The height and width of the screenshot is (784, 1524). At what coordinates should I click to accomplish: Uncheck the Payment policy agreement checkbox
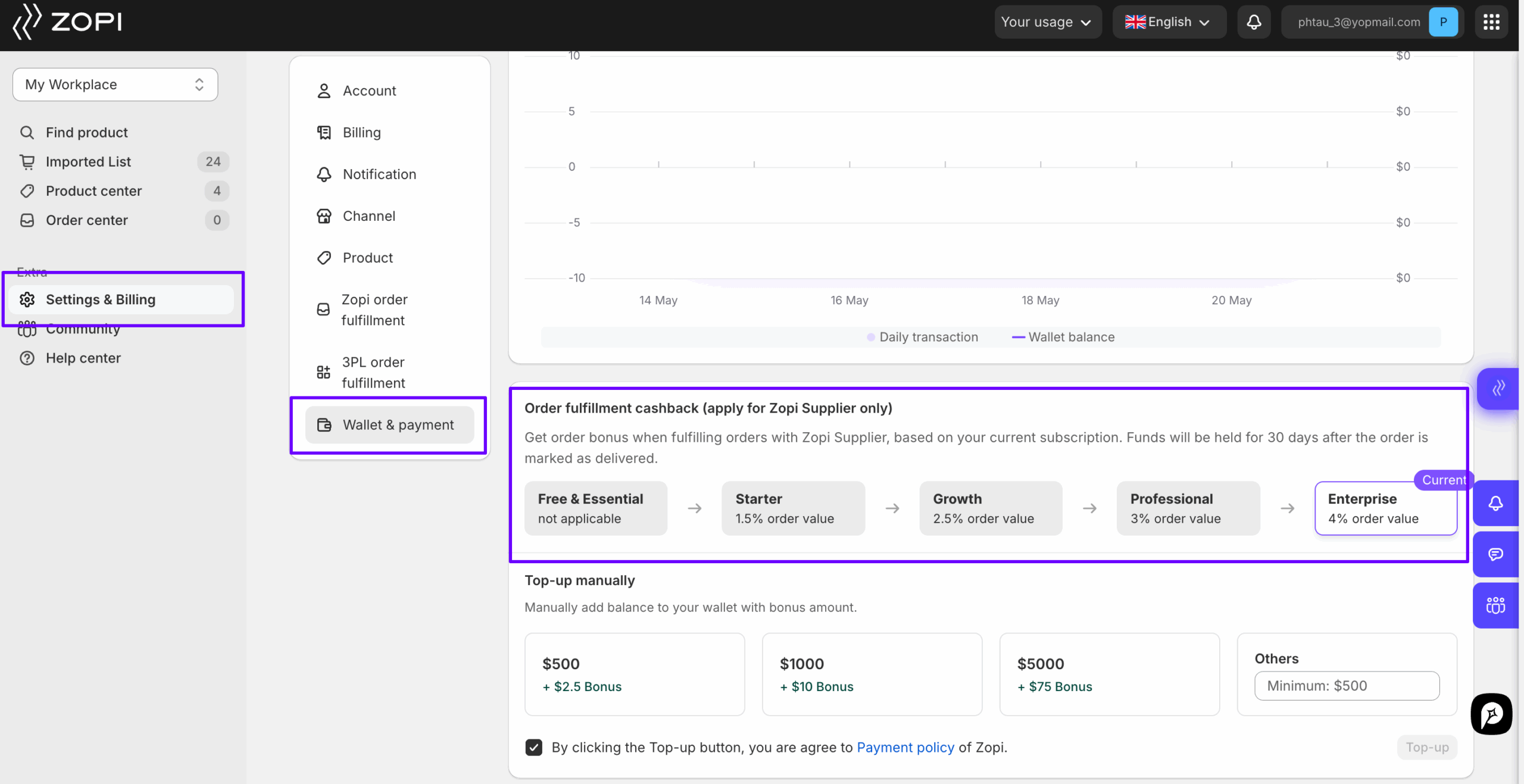click(x=534, y=748)
